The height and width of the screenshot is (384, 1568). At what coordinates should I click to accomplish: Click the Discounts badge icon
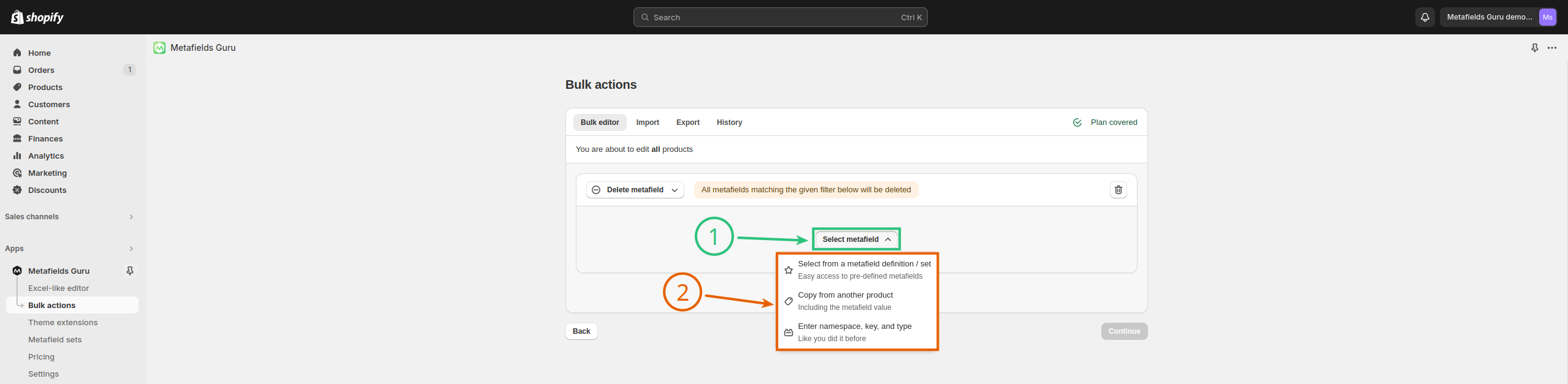pos(17,190)
